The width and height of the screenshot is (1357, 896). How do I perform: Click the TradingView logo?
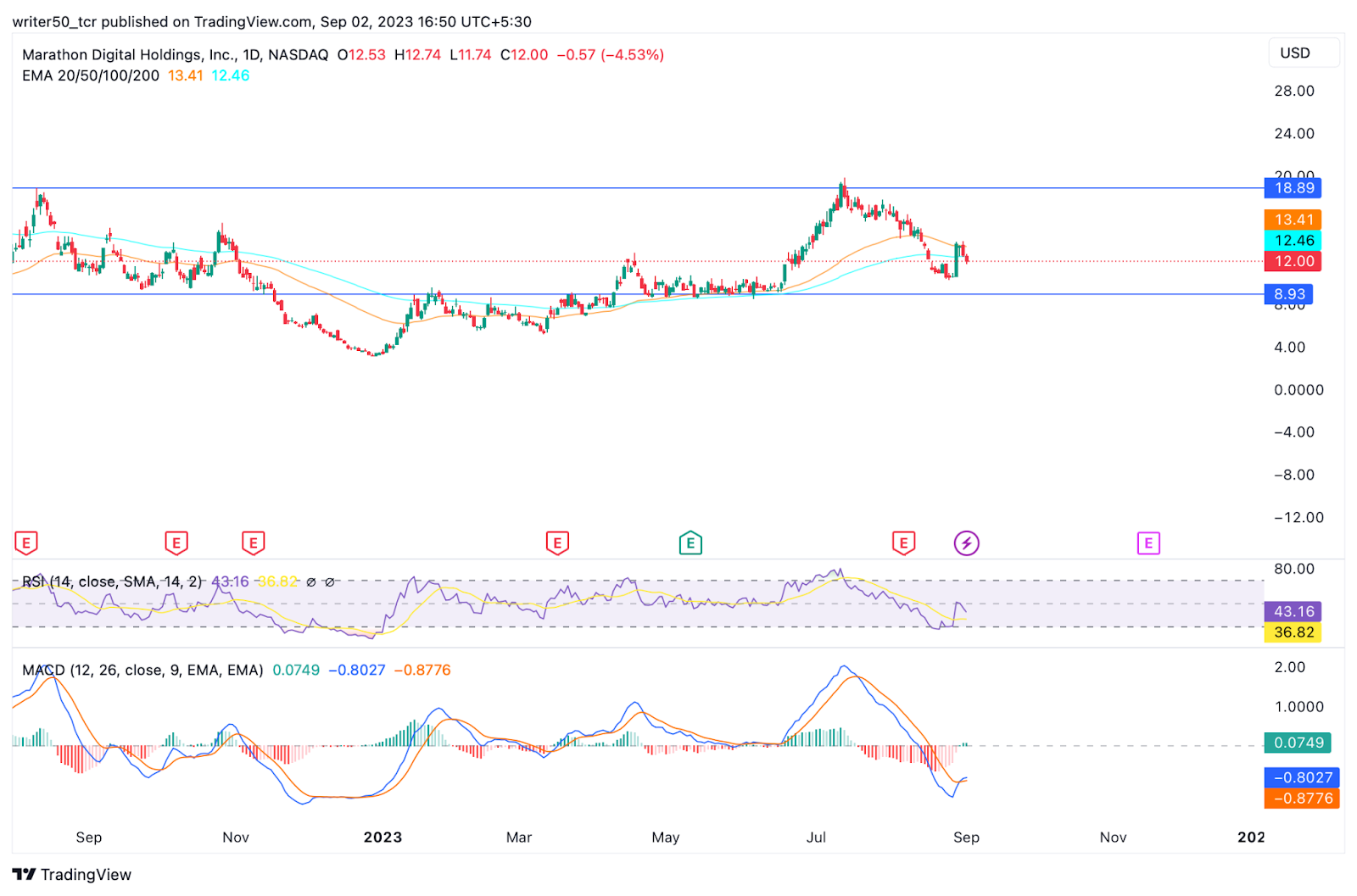(x=72, y=874)
